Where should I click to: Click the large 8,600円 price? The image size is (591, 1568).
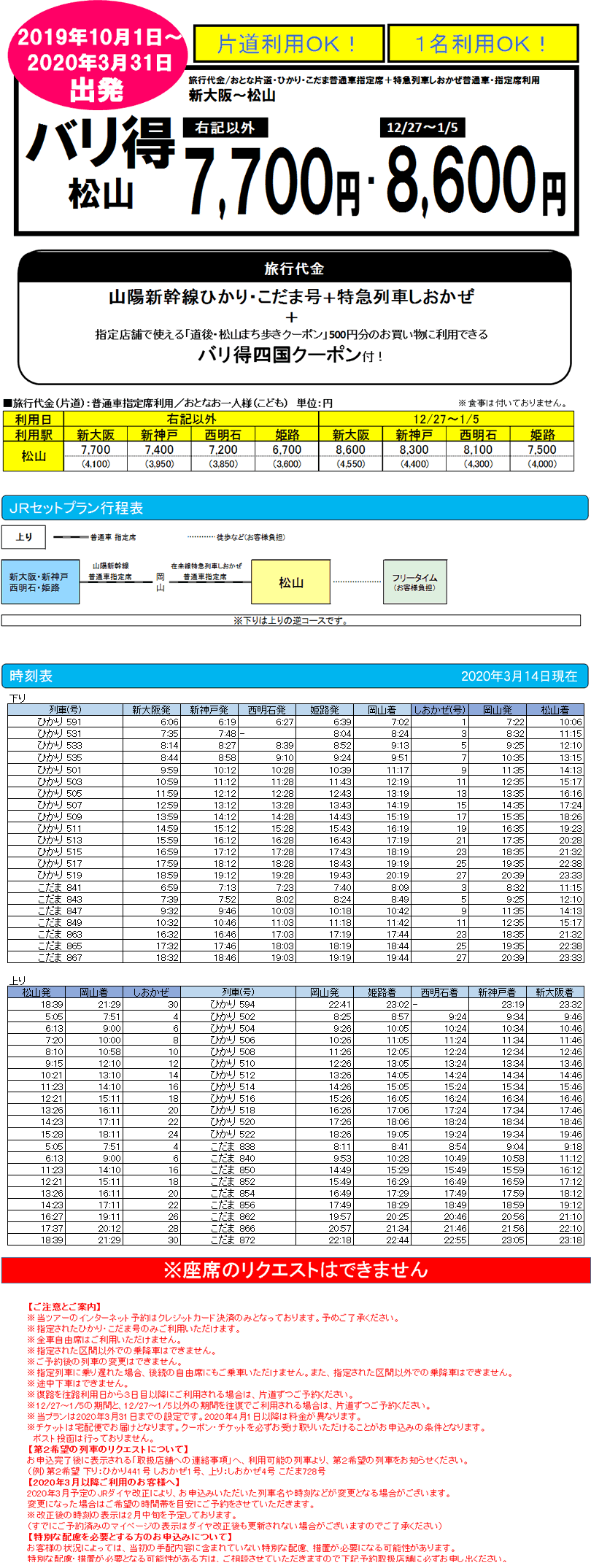(x=476, y=182)
